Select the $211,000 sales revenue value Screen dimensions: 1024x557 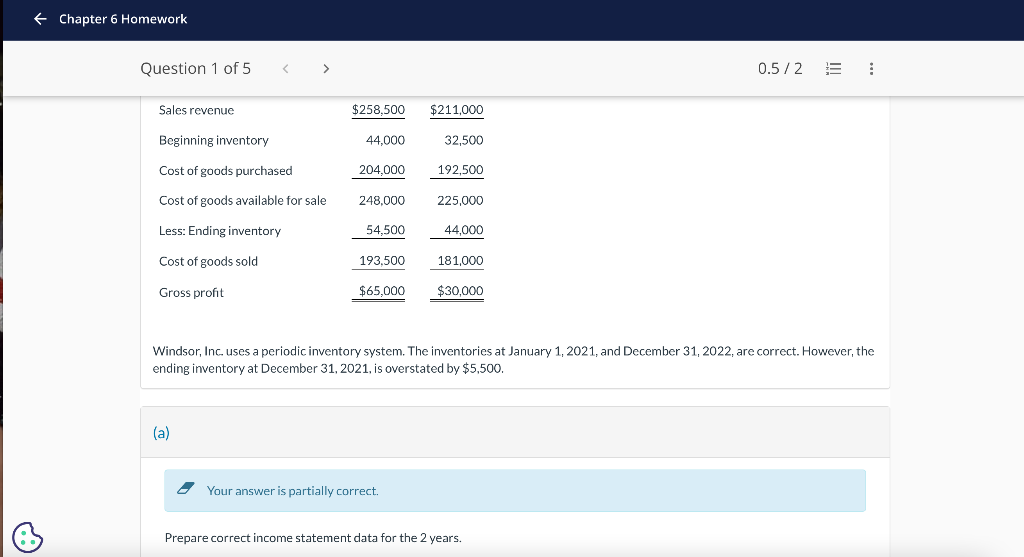point(456,110)
